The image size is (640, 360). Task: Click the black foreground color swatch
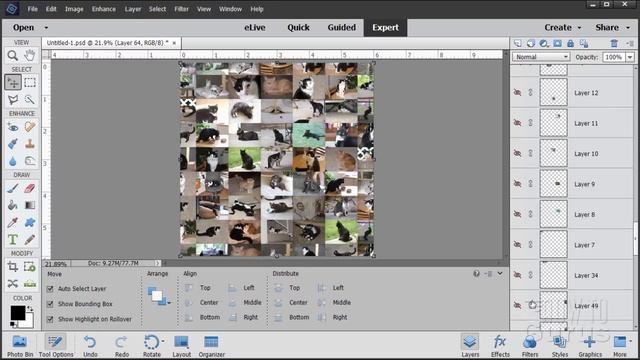[18, 313]
